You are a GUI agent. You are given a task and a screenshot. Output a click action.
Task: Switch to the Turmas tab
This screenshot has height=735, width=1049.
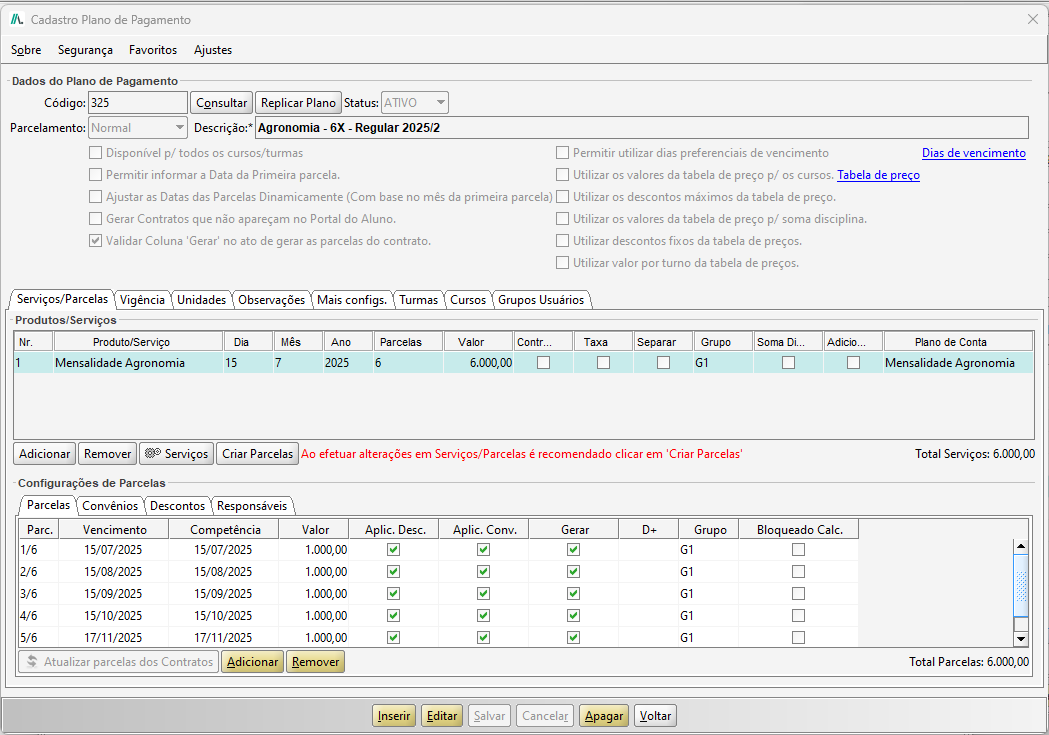(418, 300)
